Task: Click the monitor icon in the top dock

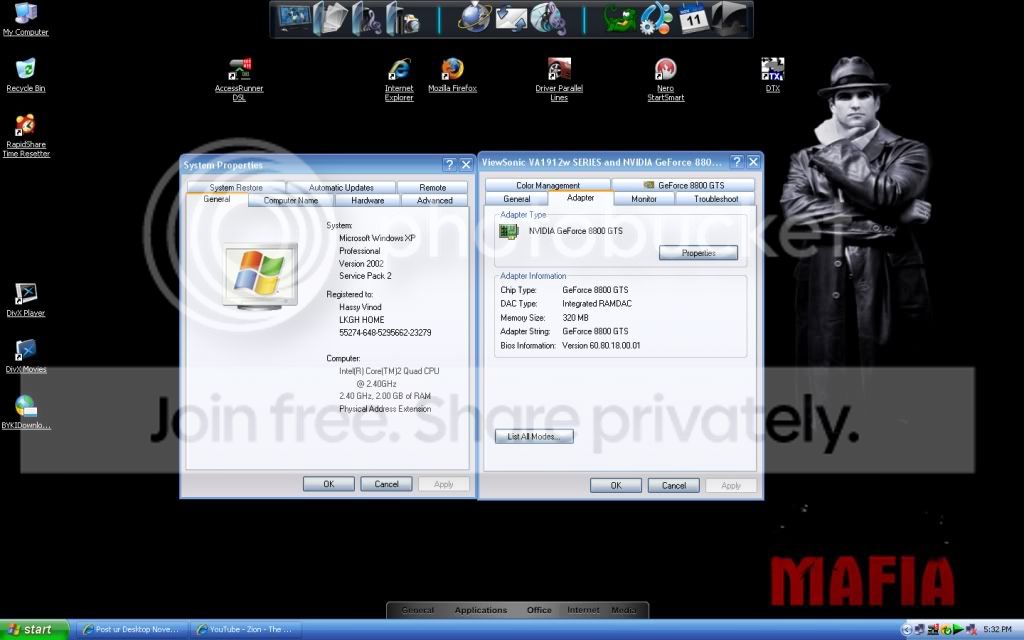Action: pyautogui.click(x=294, y=18)
